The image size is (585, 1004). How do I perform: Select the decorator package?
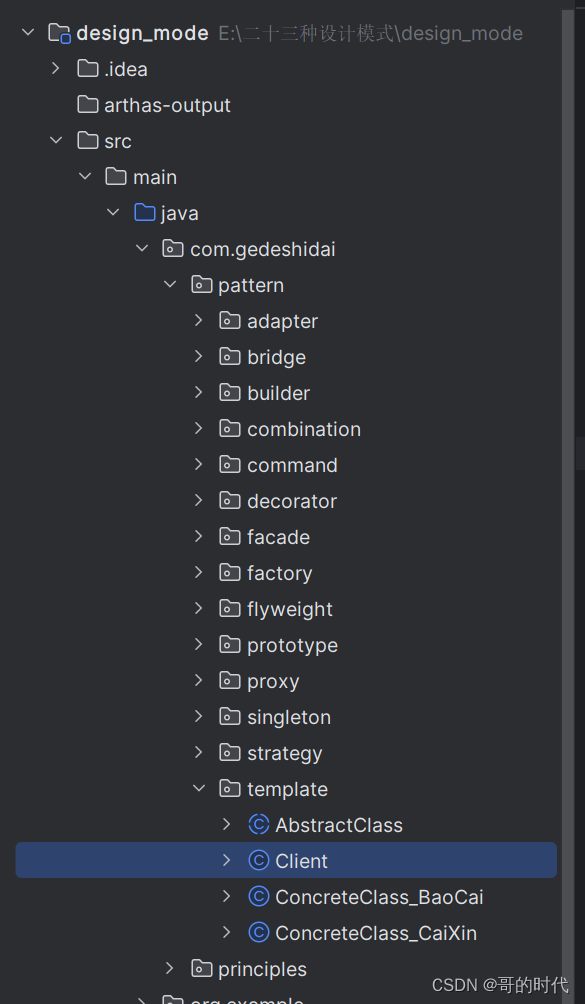(x=292, y=501)
